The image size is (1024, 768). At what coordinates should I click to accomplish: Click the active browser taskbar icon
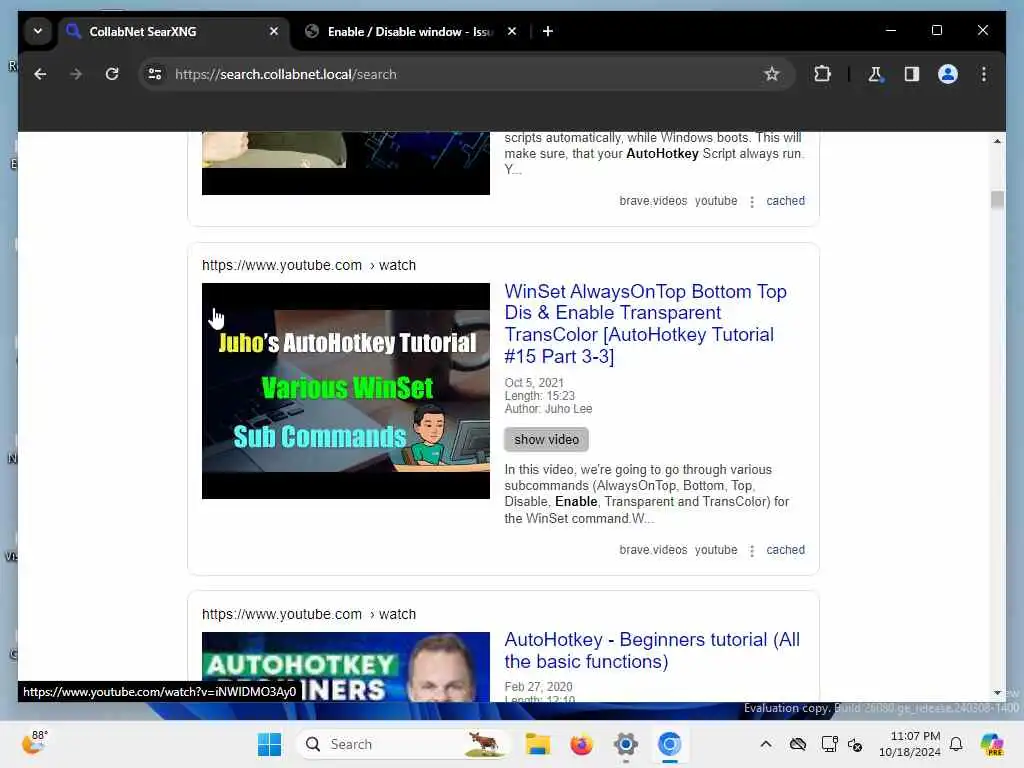coord(669,744)
